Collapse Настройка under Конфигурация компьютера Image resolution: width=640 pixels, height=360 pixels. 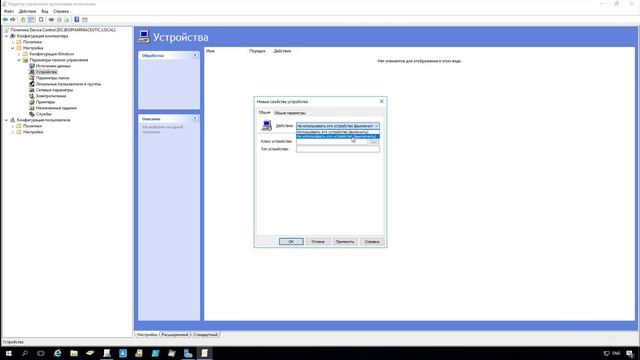13,48
